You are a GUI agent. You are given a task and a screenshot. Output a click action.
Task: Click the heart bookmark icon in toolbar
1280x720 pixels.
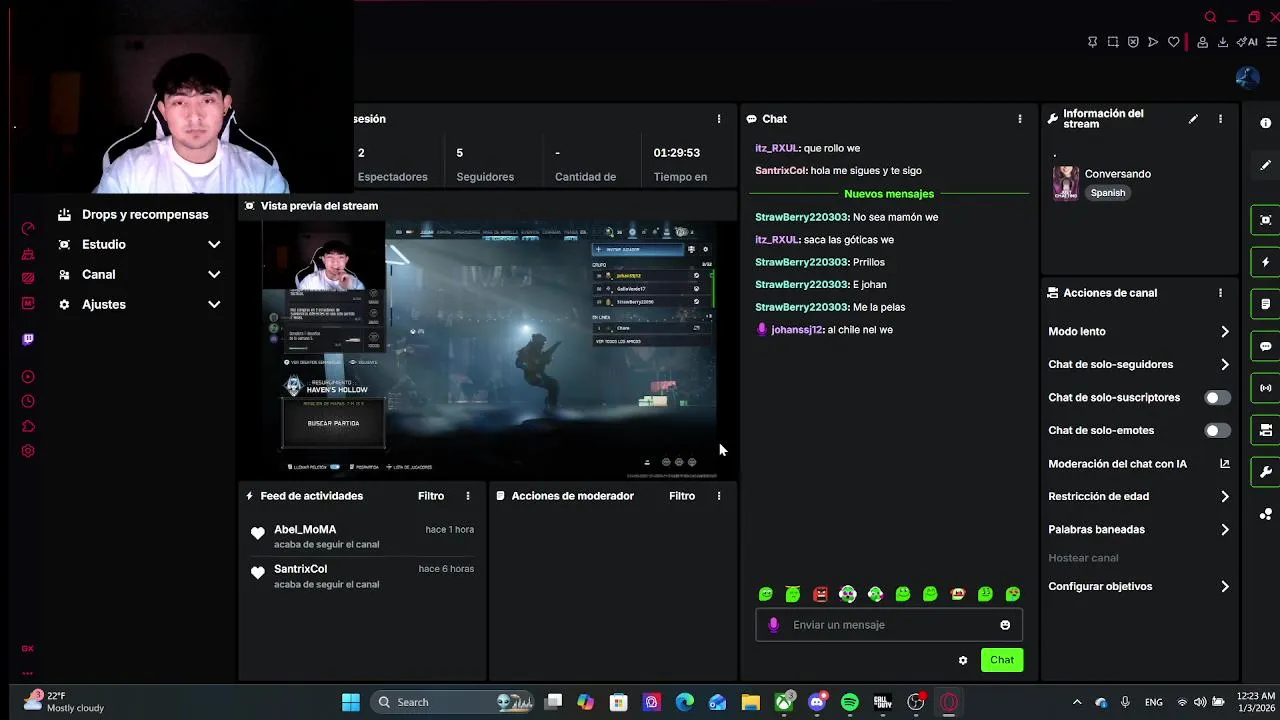(1174, 42)
